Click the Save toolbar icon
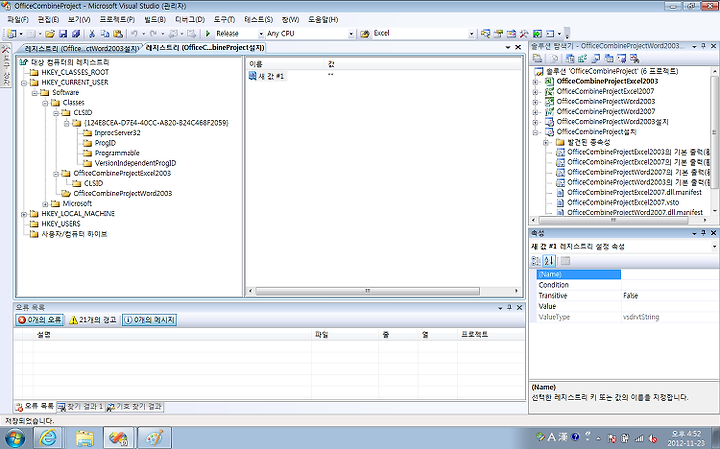Viewport: 720px width, 449px height. coord(63,34)
